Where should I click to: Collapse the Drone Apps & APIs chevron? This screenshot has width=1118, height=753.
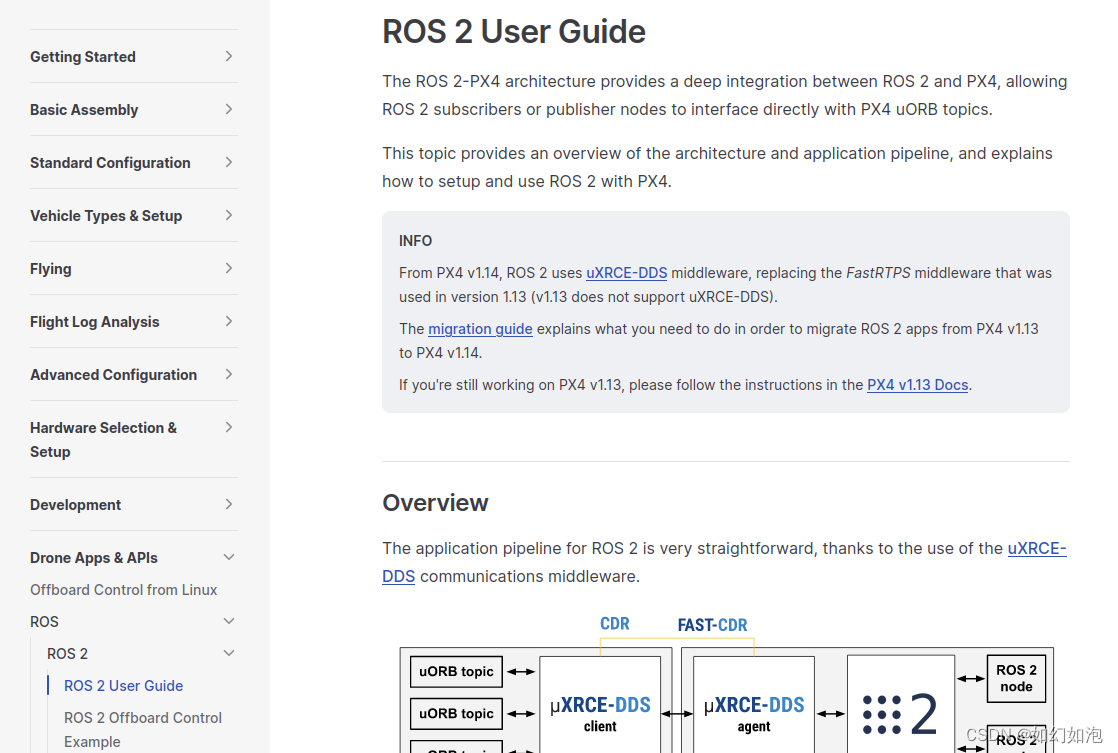coord(229,558)
